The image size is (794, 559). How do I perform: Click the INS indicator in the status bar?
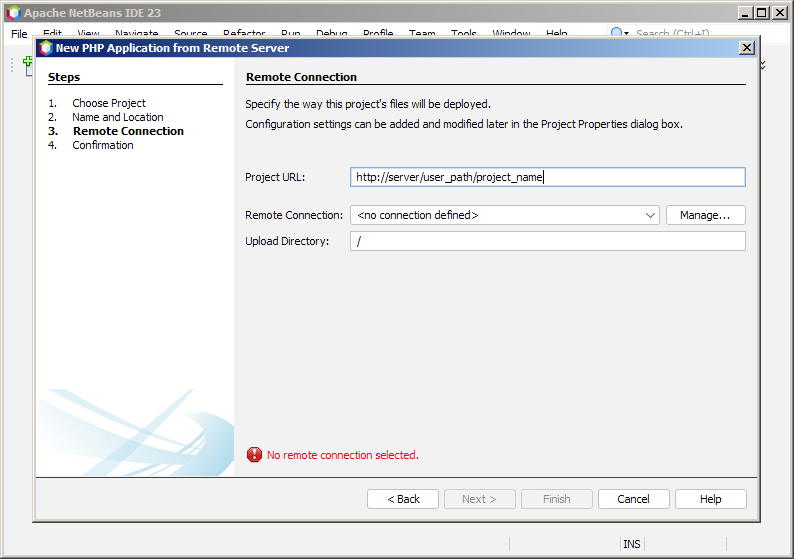(632, 544)
